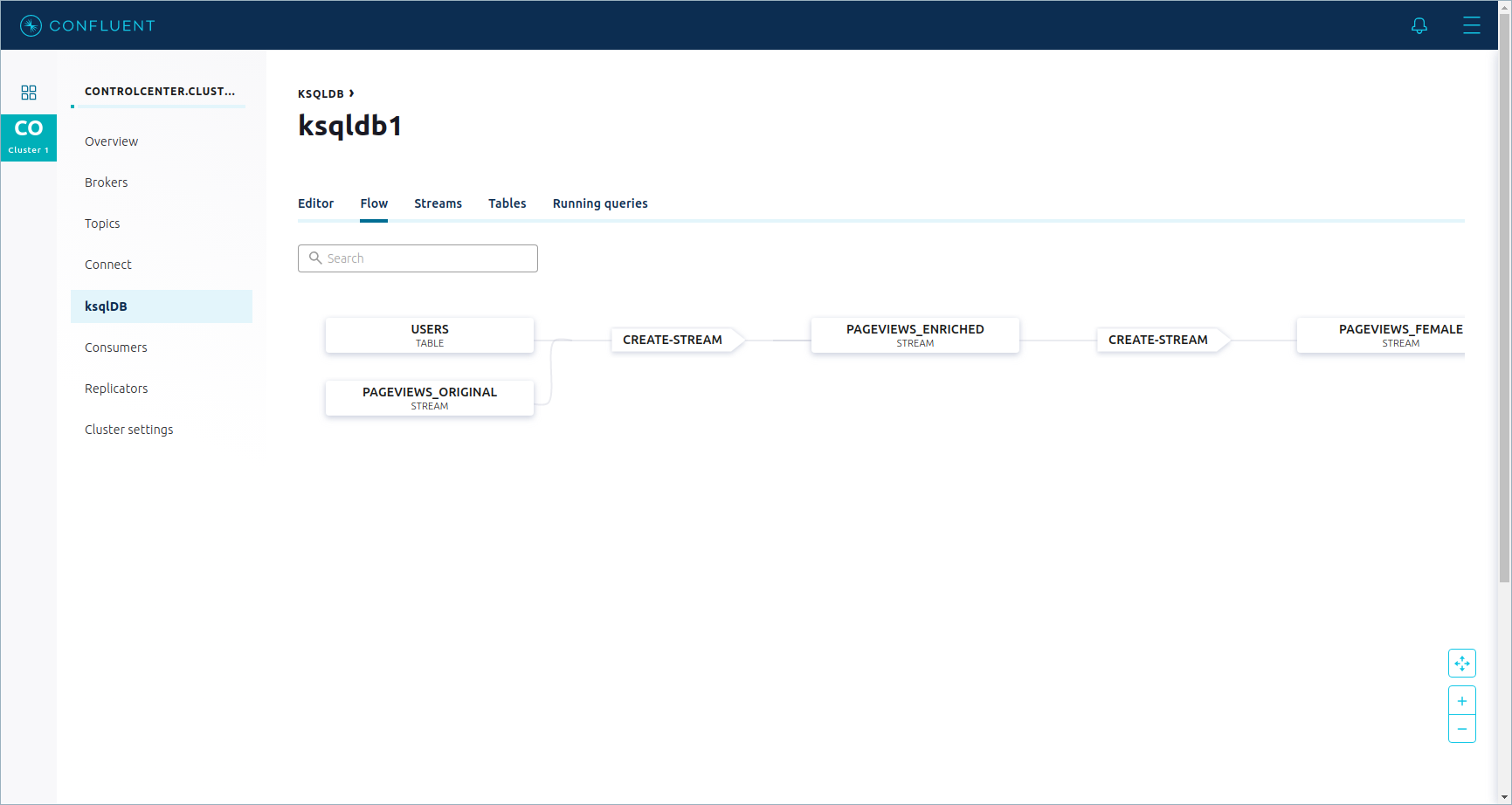Go to Brokers in sidebar
The image size is (1512, 805).
tap(106, 182)
